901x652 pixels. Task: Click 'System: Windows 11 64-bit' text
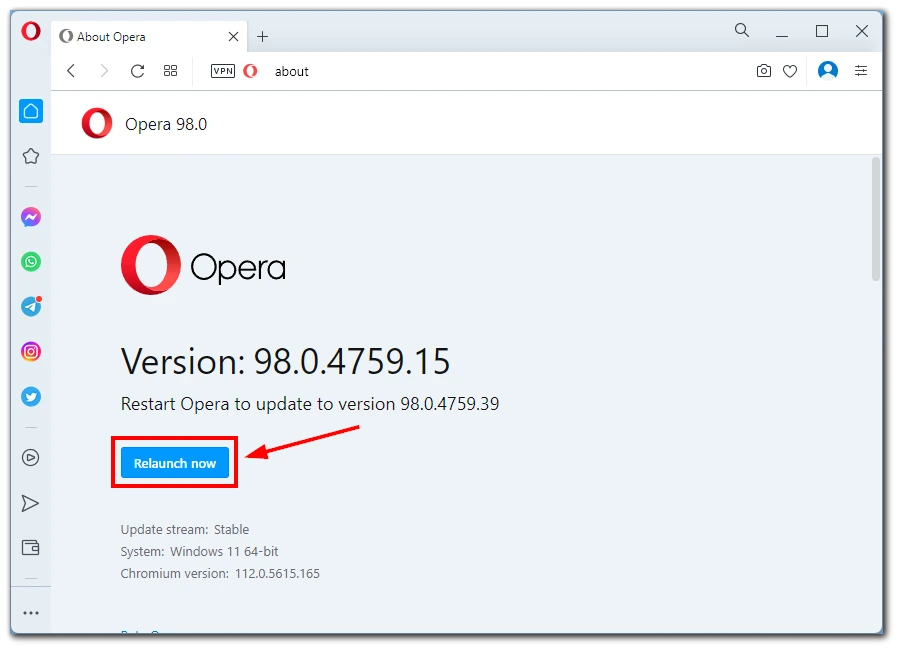199,551
